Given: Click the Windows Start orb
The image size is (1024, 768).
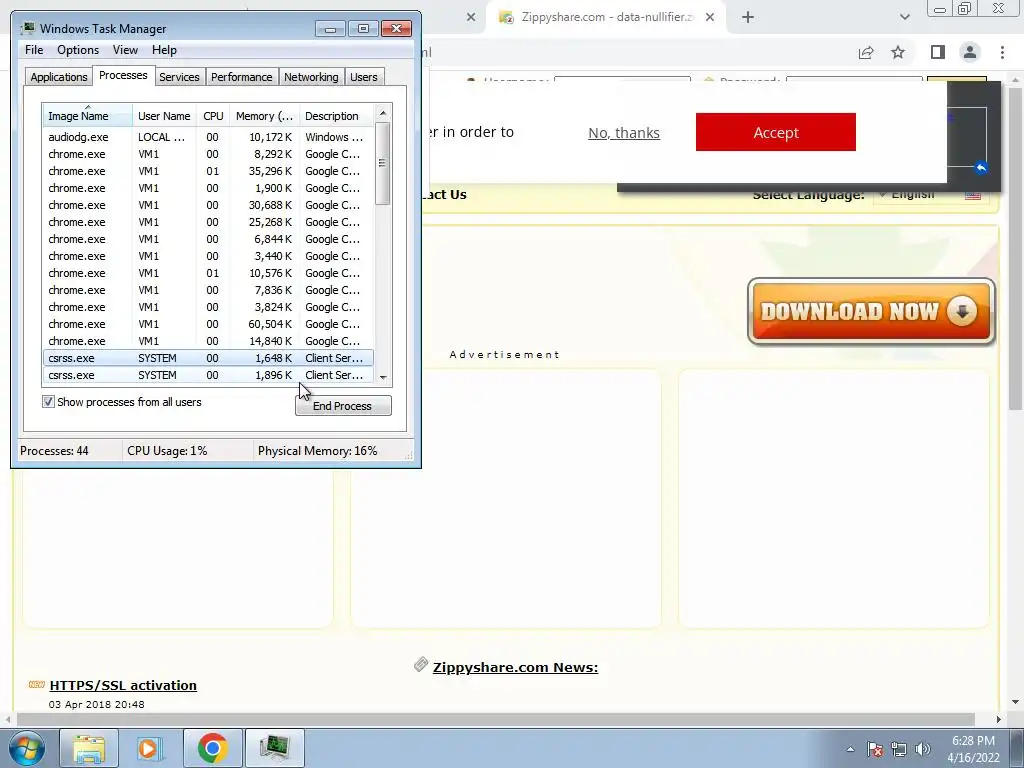Looking at the screenshot, I should click(26, 748).
